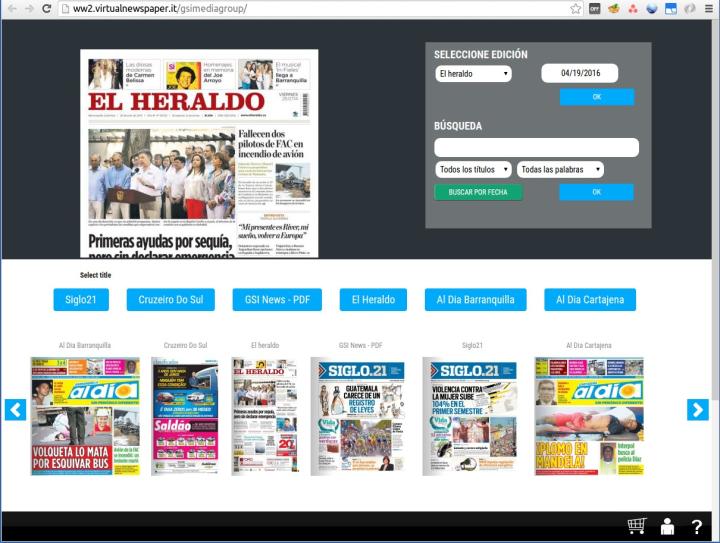
Task: Focus the Búsqueda search text box
Action: [536, 147]
